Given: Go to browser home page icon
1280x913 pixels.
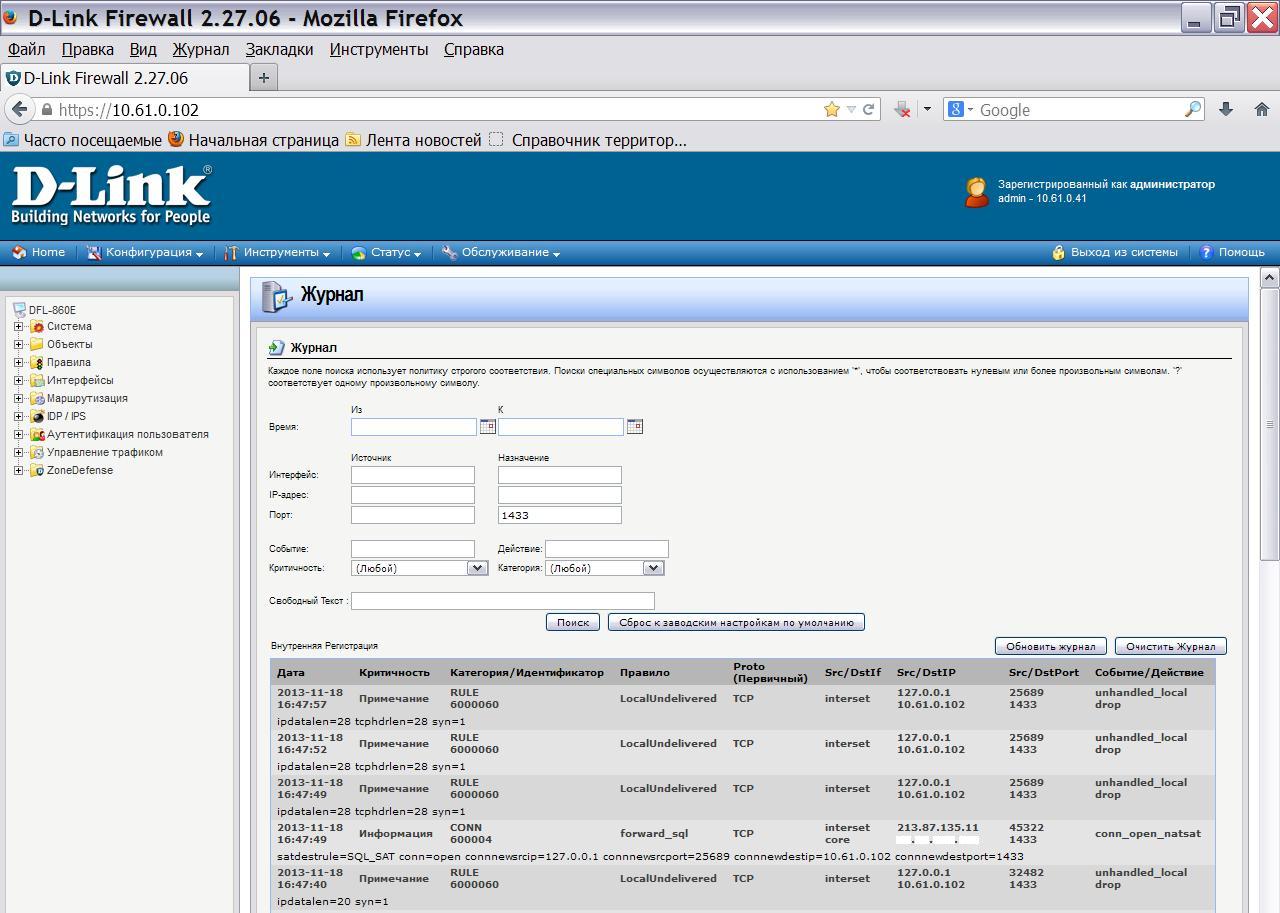Looking at the screenshot, I should coord(1261,110).
